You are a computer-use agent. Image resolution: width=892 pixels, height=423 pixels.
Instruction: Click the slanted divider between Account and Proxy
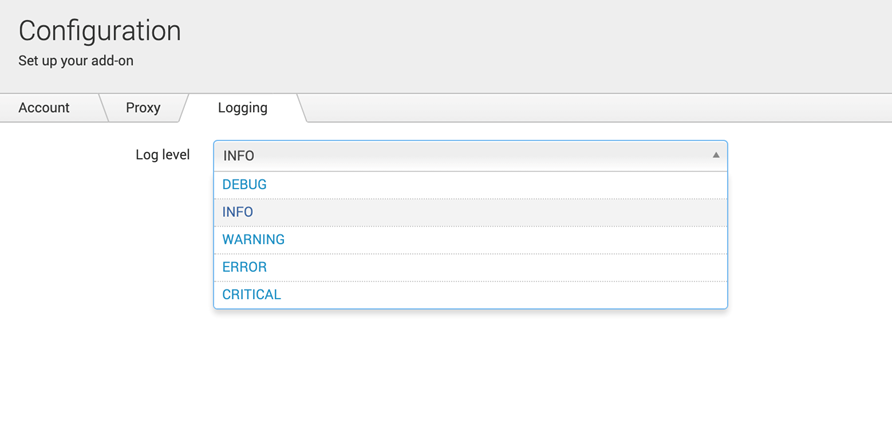click(104, 108)
